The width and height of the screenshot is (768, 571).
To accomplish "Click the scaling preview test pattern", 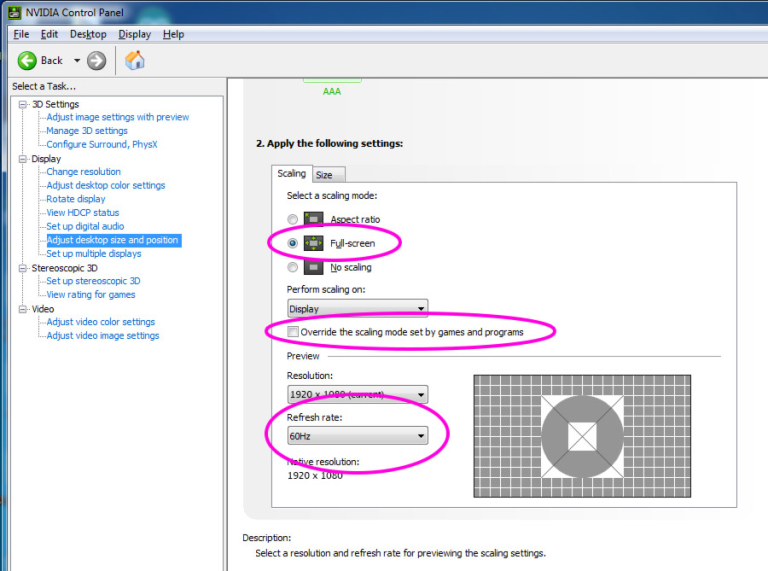I will click(x=582, y=436).
